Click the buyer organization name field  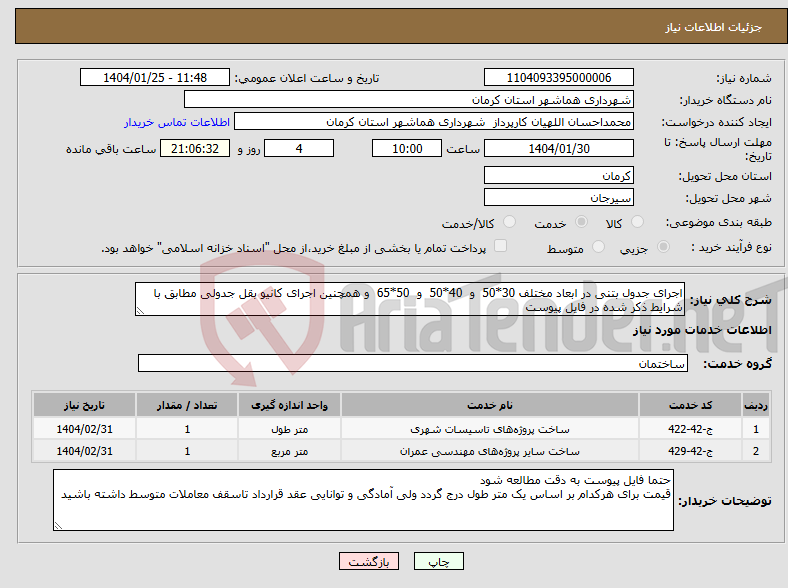409,100
